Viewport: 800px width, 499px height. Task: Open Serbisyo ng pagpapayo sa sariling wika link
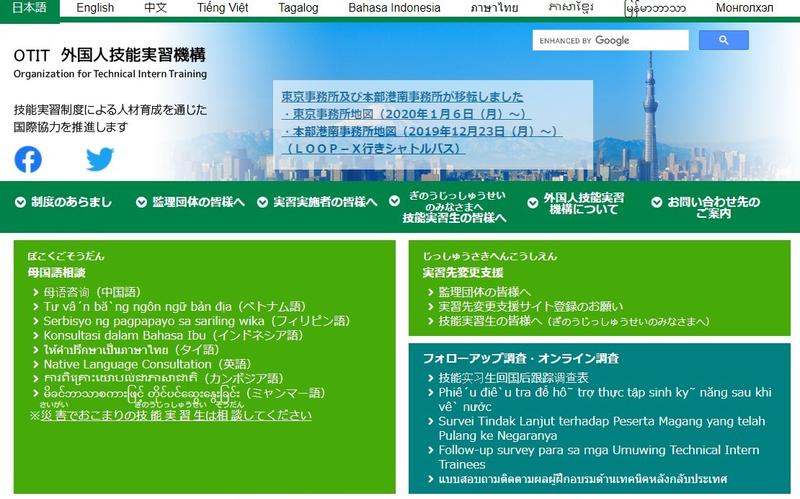click(197, 321)
